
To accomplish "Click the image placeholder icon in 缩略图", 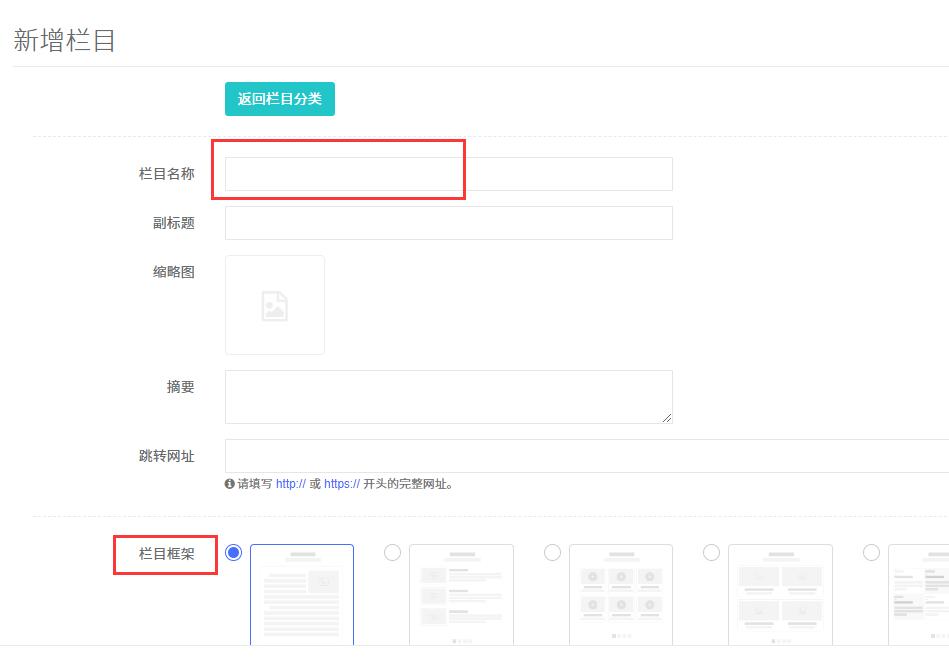I will tap(274, 305).
